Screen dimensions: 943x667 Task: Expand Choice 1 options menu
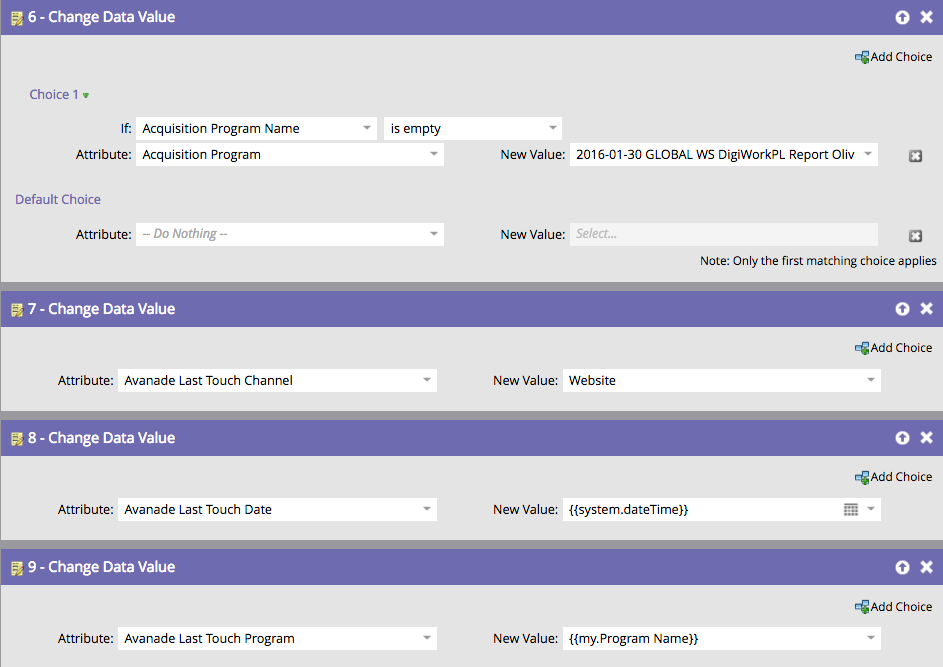click(86, 95)
